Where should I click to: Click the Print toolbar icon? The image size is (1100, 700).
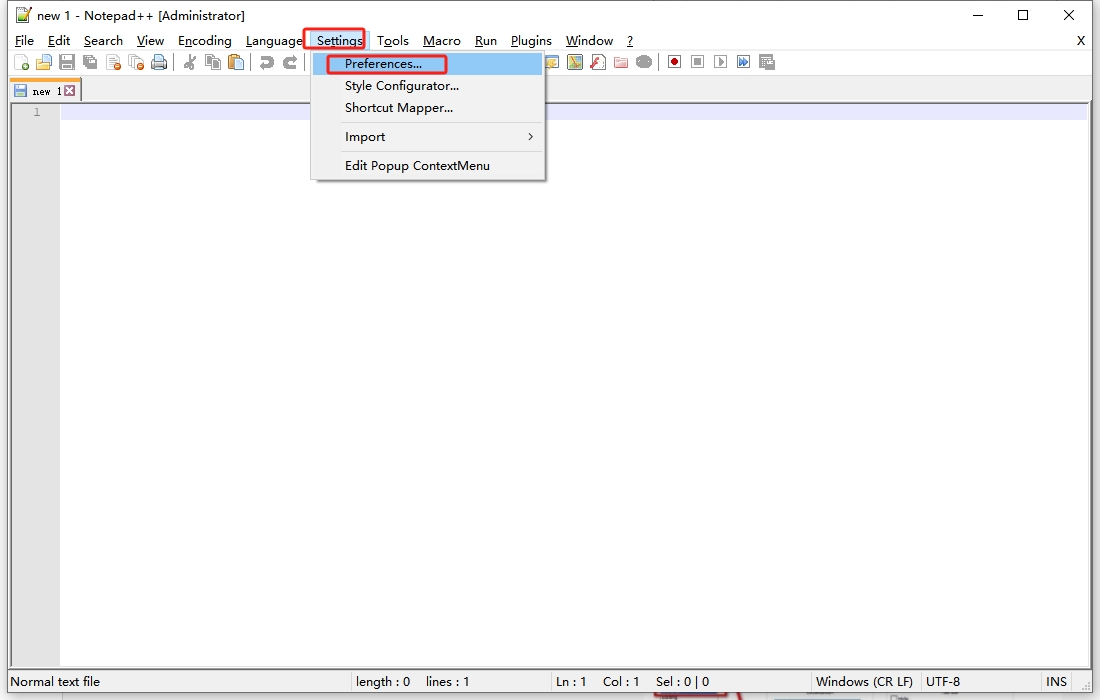point(159,62)
